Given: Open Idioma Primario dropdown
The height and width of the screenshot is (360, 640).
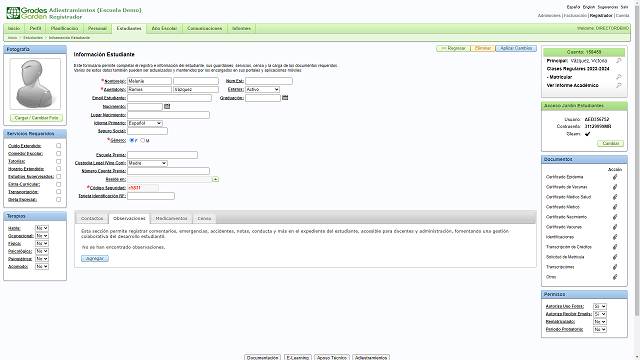Looking at the screenshot, I should click(x=145, y=123).
